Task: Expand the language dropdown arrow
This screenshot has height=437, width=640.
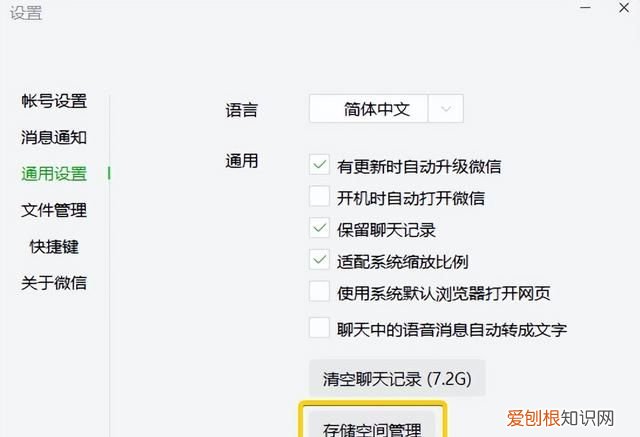Action: [x=446, y=109]
